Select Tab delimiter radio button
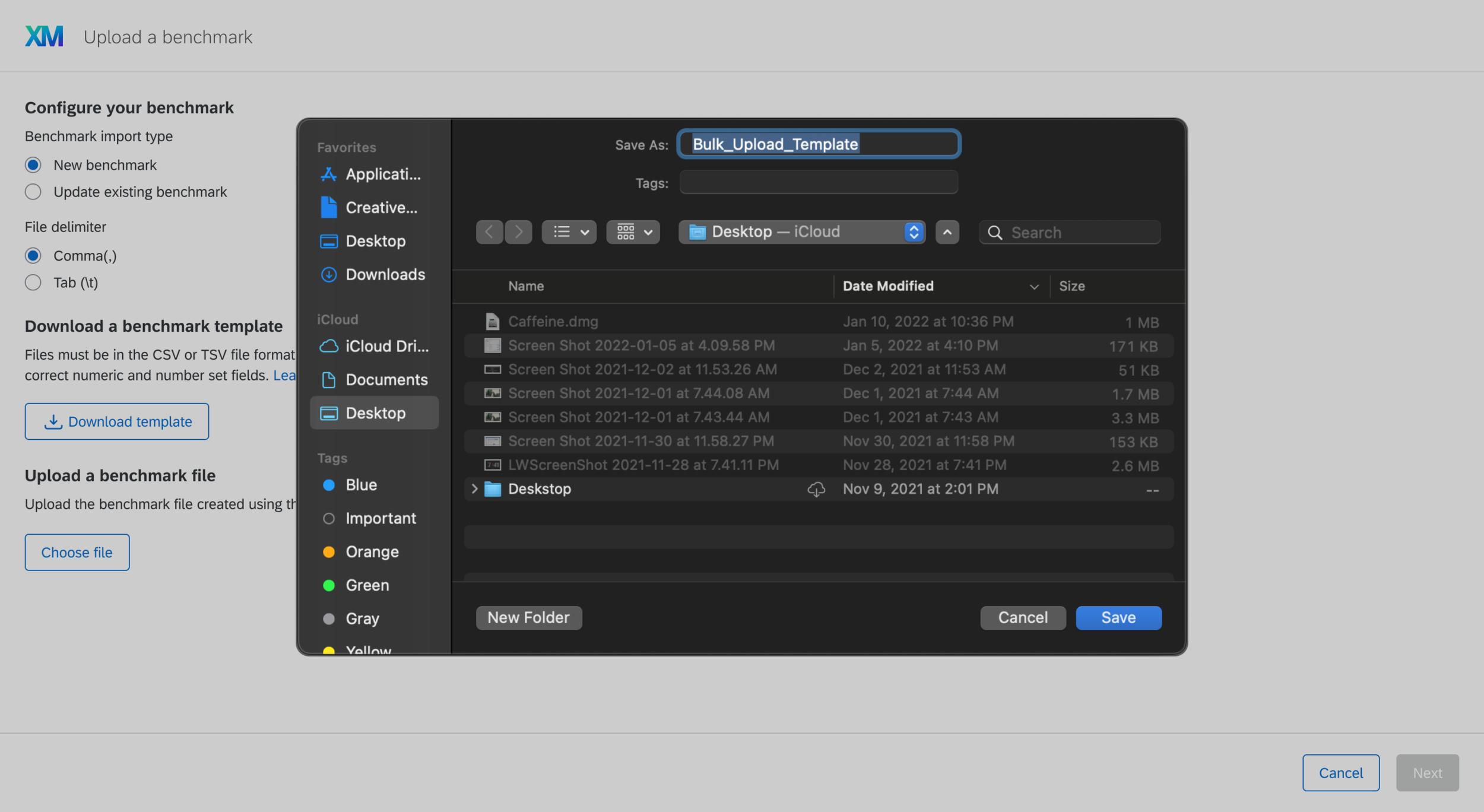Viewport: 1484px width, 812px height. pyautogui.click(x=33, y=283)
